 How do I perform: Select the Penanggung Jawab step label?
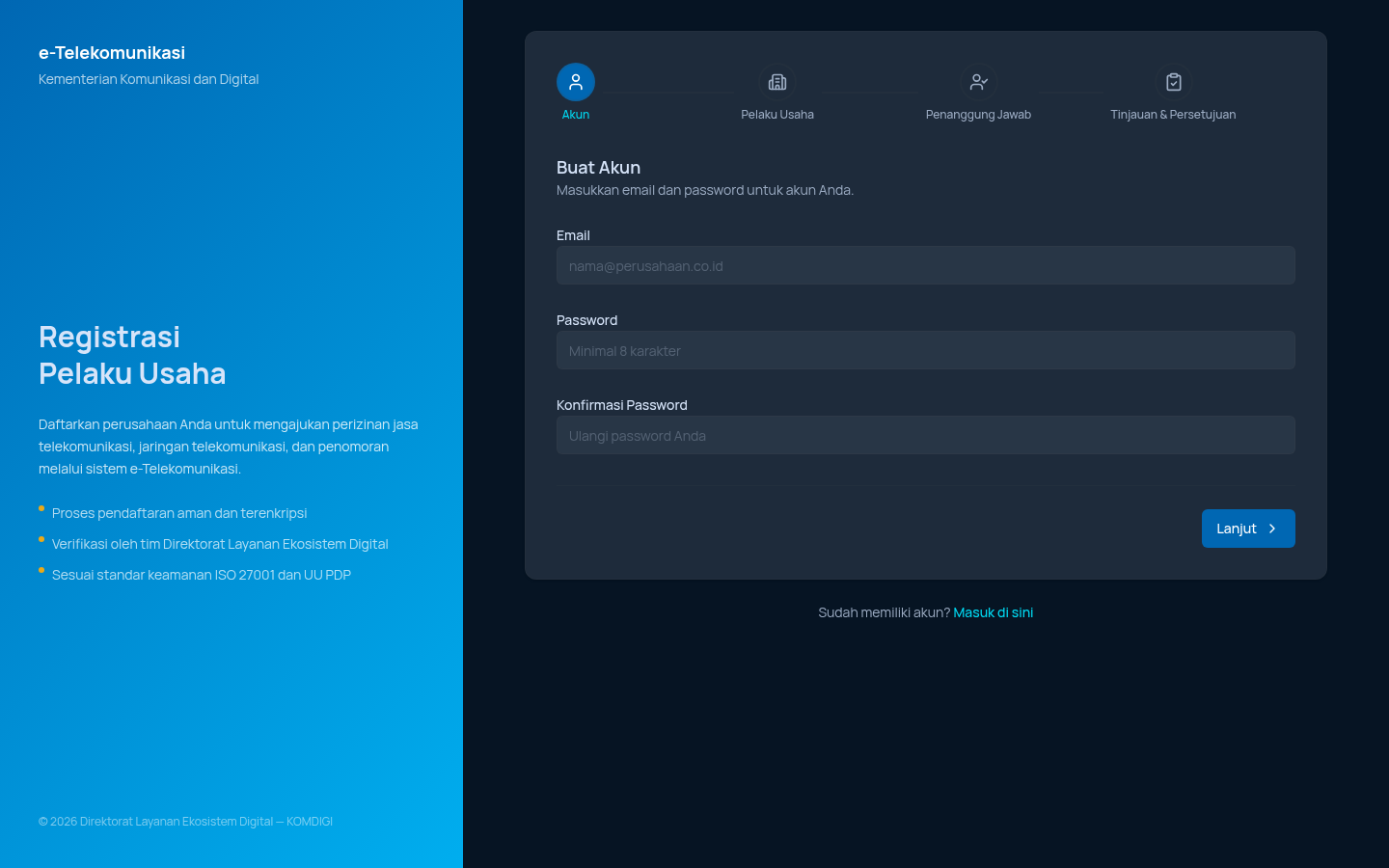(x=978, y=115)
